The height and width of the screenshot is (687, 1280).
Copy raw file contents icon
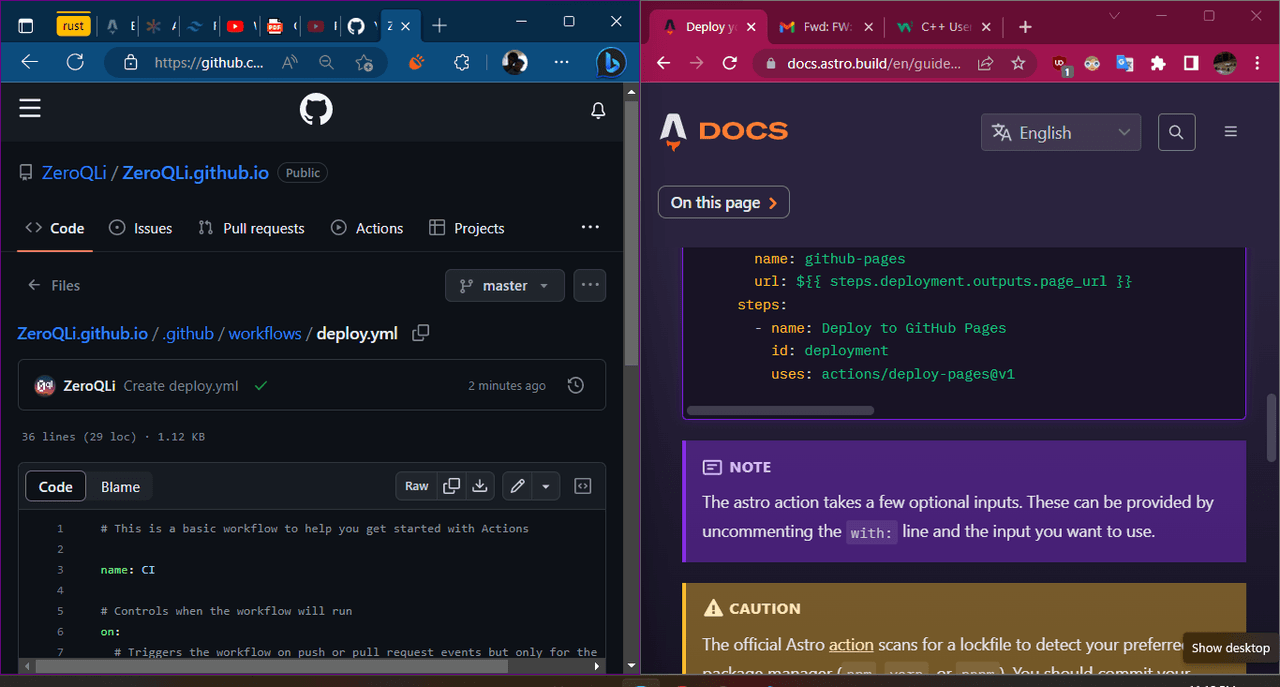click(x=452, y=486)
